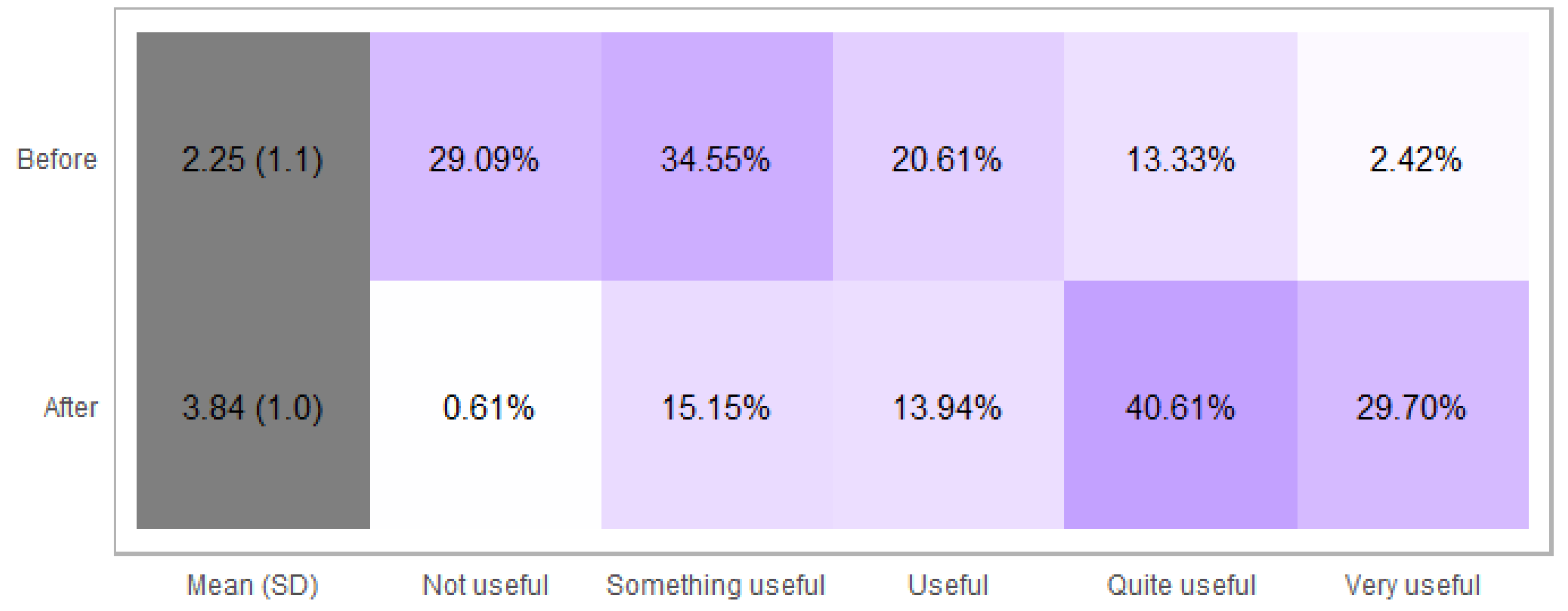This screenshot has height=611, width=1568.
Task: Select the Mean (SD) column label
Action: (252, 585)
